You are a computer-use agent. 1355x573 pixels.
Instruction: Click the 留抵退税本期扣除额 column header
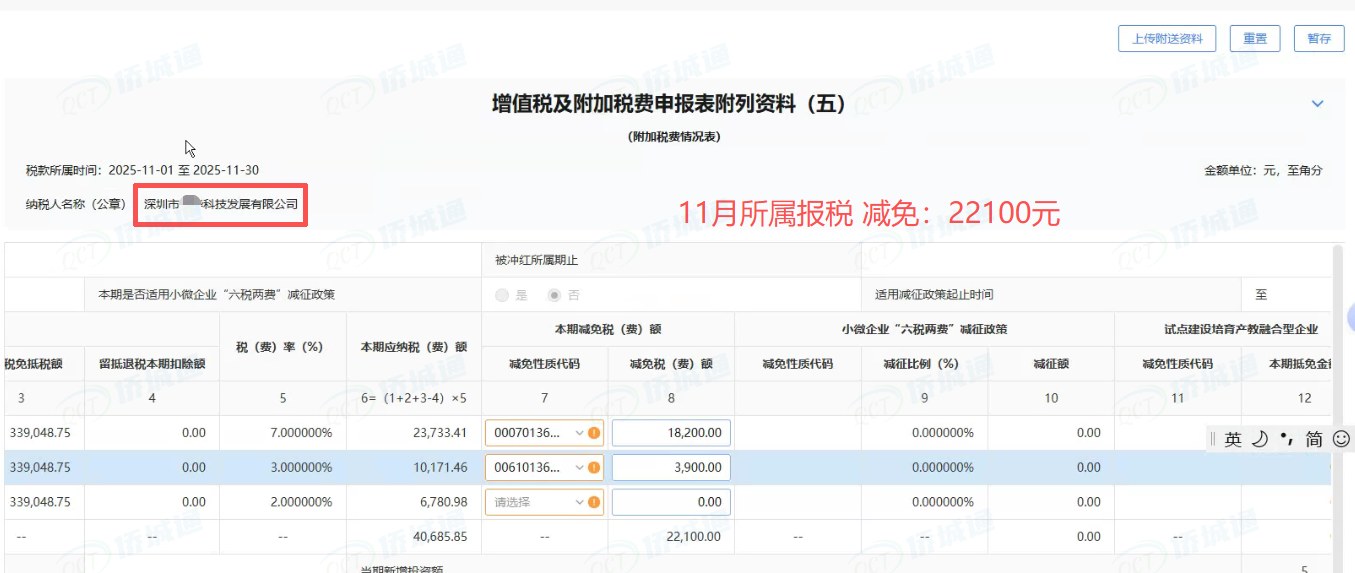(x=152, y=363)
